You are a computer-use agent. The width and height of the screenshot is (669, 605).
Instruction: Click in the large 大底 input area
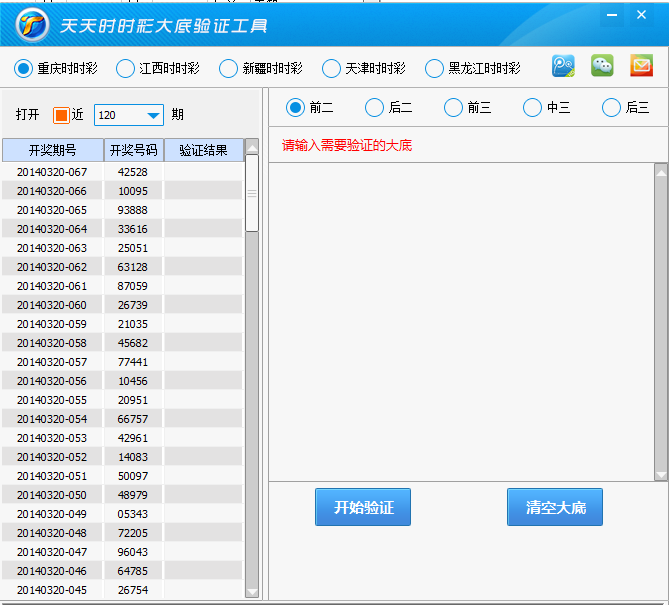461,322
